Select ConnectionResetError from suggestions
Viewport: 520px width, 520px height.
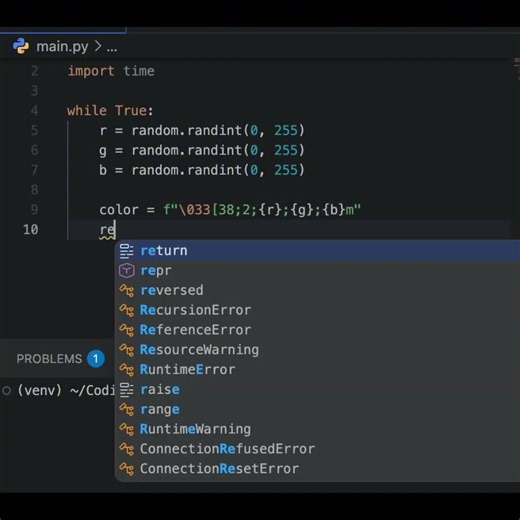click(x=317, y=469)
